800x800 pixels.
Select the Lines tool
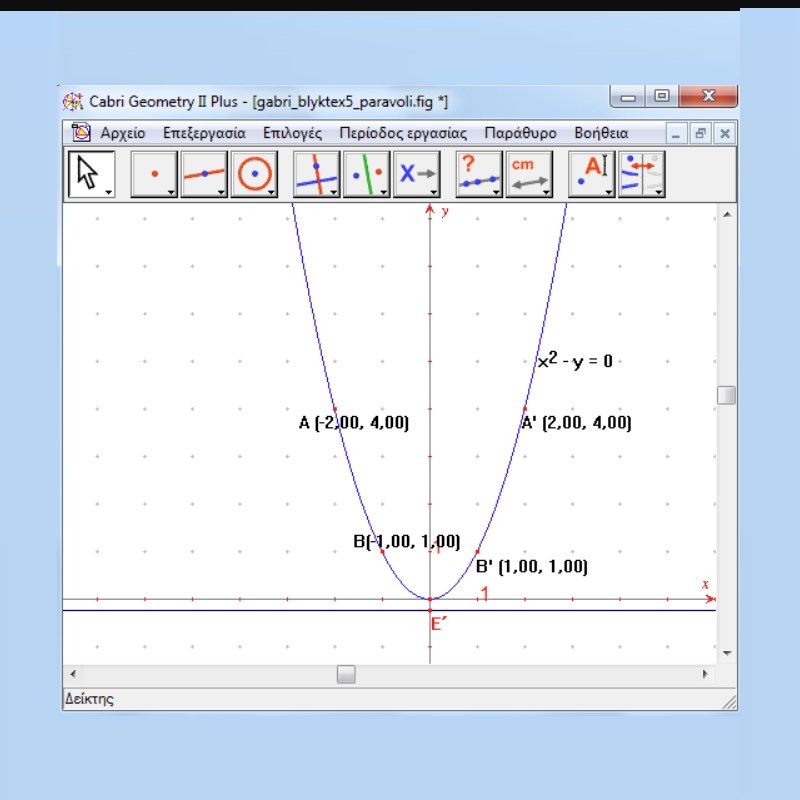point(204,173)
